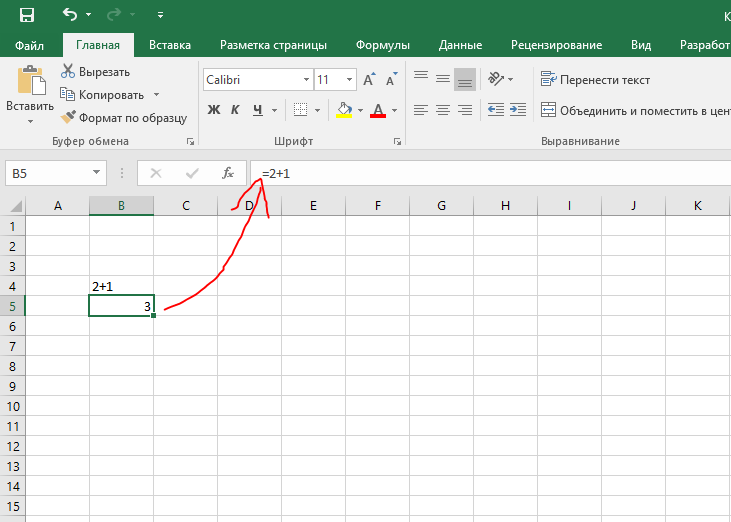The width and height of the screenshot is (731, 522).
Task: Click the Select All corner triangle
Action: (x=15, y=206)
